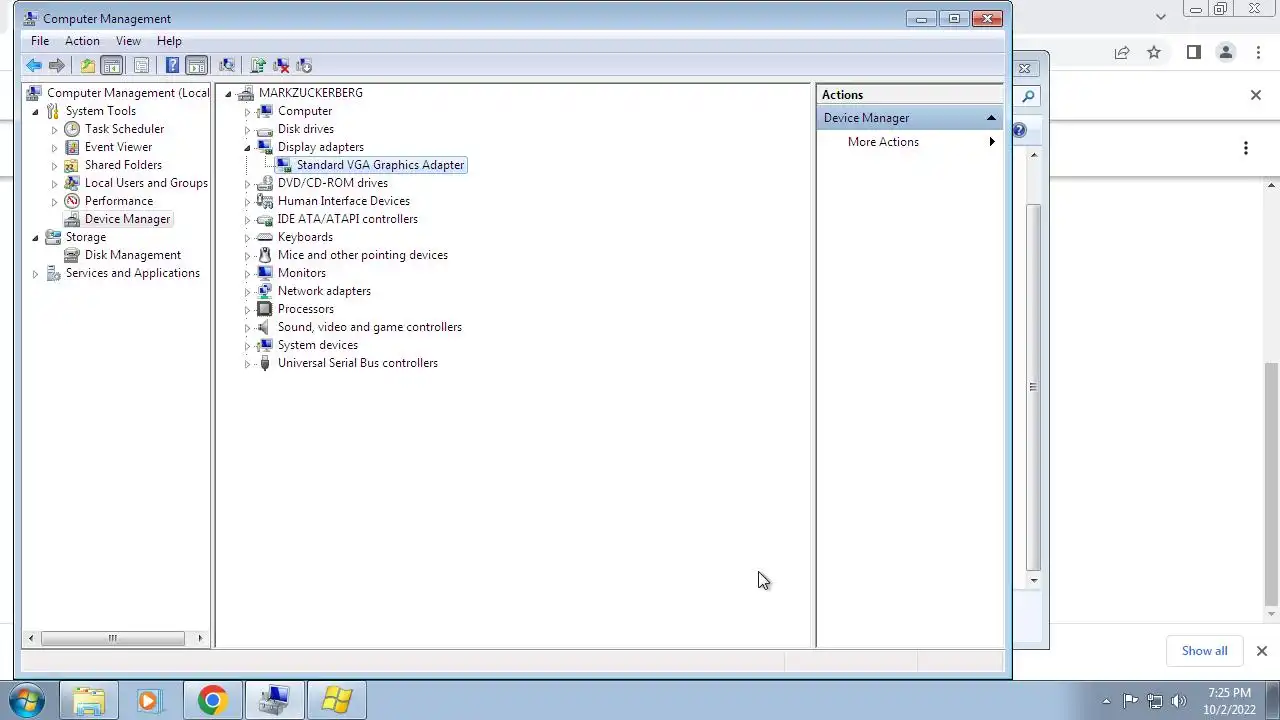Expand the Task Scheduler node
The height and width of the screenshot is (720, 1280).
55,129
